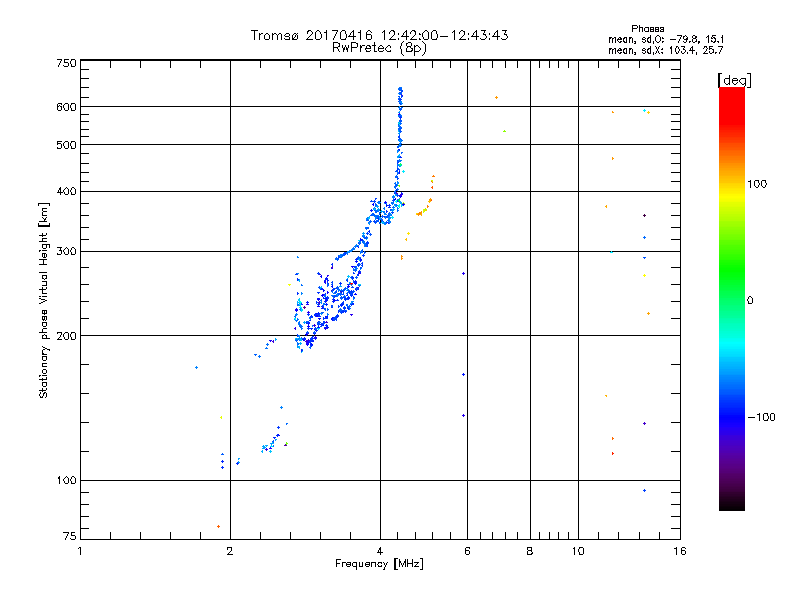
Task: Click the x-axis '2' tick label
Action: coord(230,551)
